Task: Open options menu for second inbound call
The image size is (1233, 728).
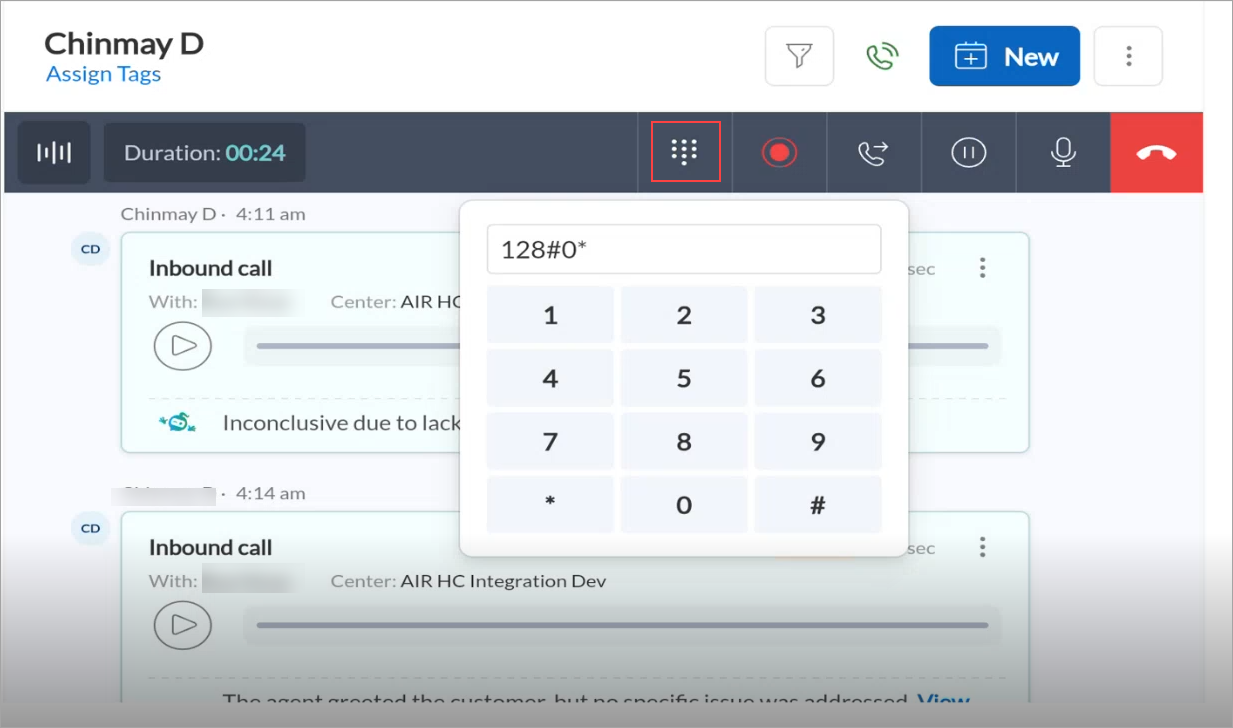Action: (983, 547)
